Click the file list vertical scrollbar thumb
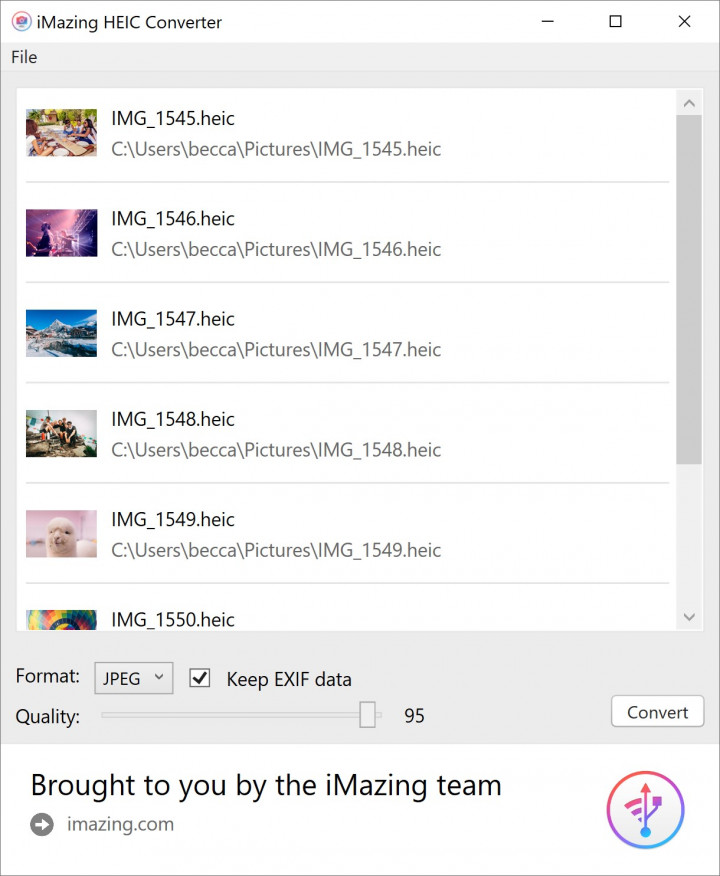720x876 pixels. coord(688,290)
